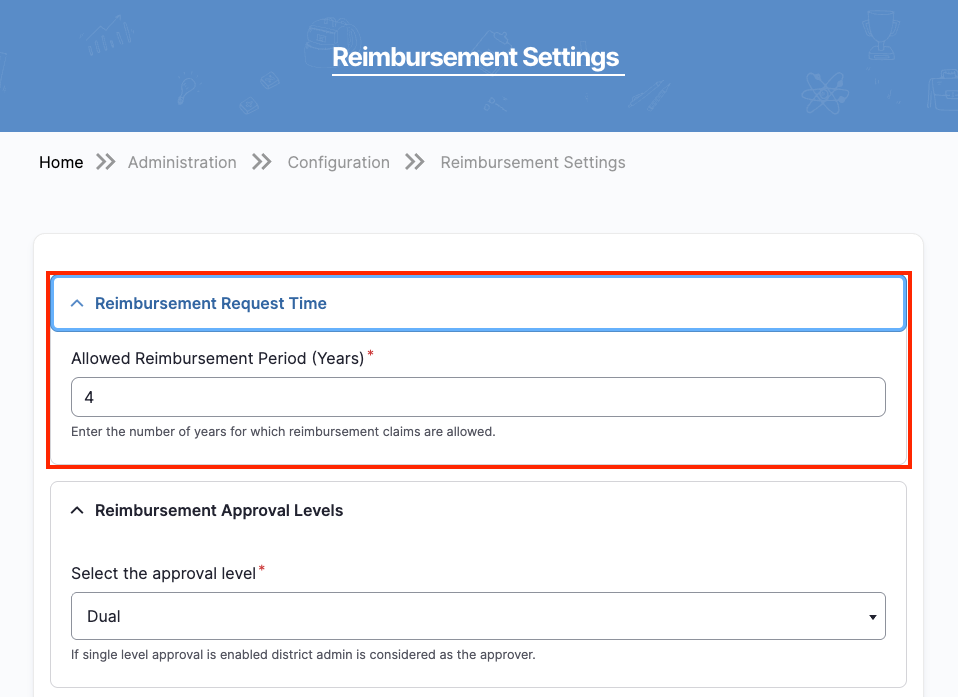This screenshot has height=697, width=958.
Task: Click double-arrow separator before Reimbursement Settings breadcrumb
Action: coord(415,162)
